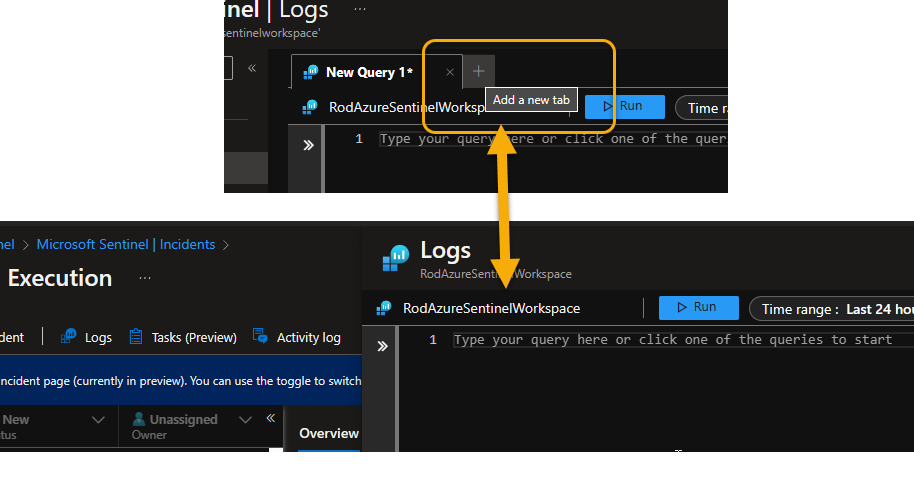Run the query in lower Logs panel

point(698,307)
